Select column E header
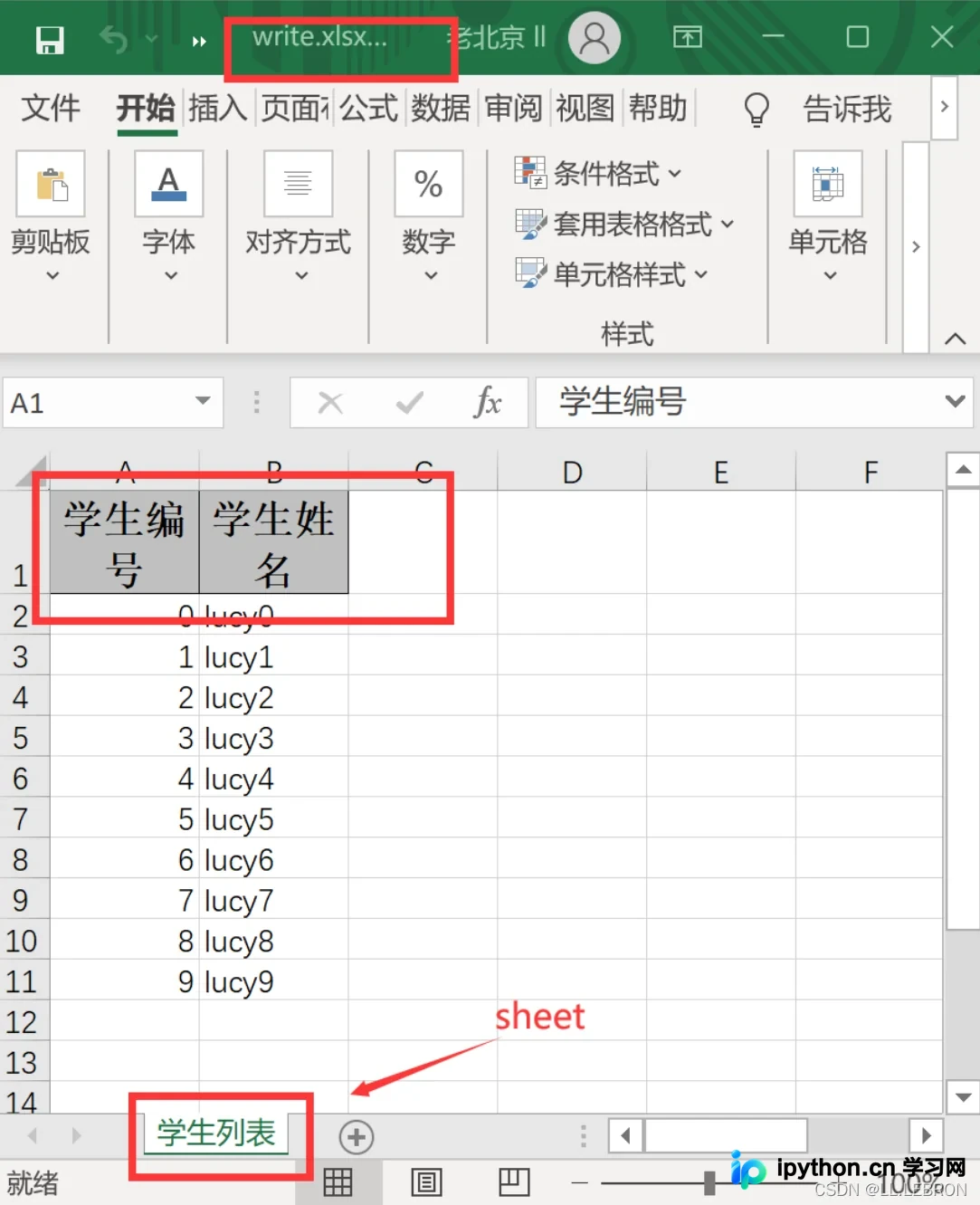Screen dimensions: 980x1205 tap(721, 472)
